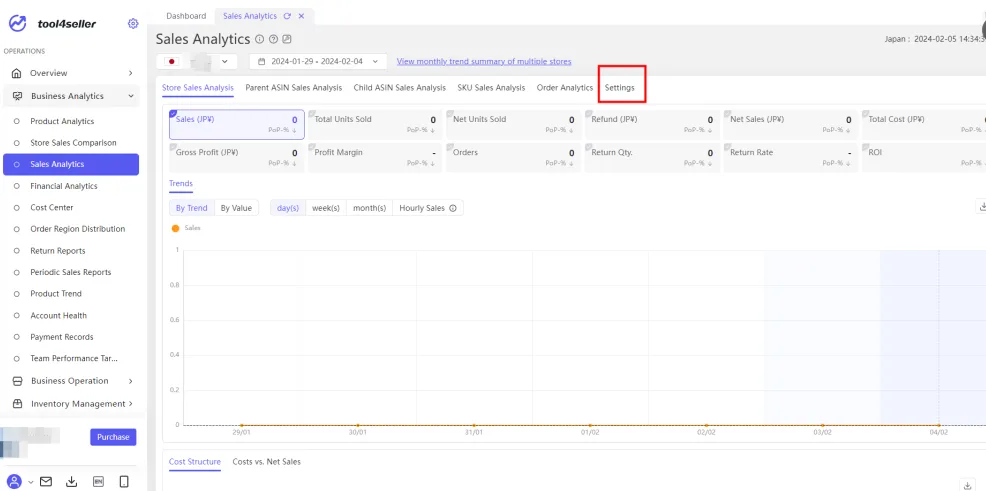Toggle the Profit Margin metric checkbox
The height and width of the screenshot is (491, 986).
point(311,147)
